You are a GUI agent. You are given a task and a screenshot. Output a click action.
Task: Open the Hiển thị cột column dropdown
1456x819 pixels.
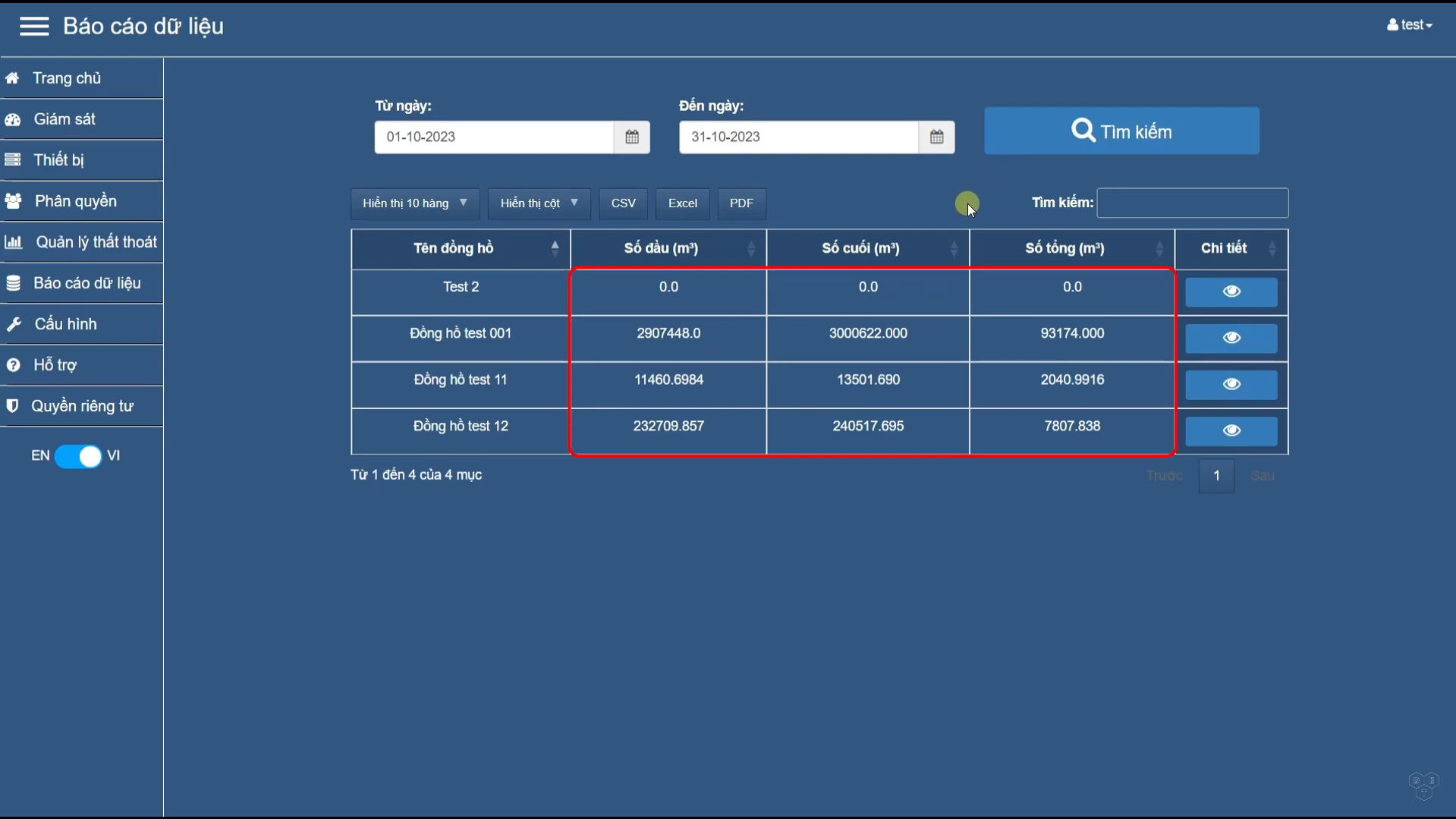point(538,203)
